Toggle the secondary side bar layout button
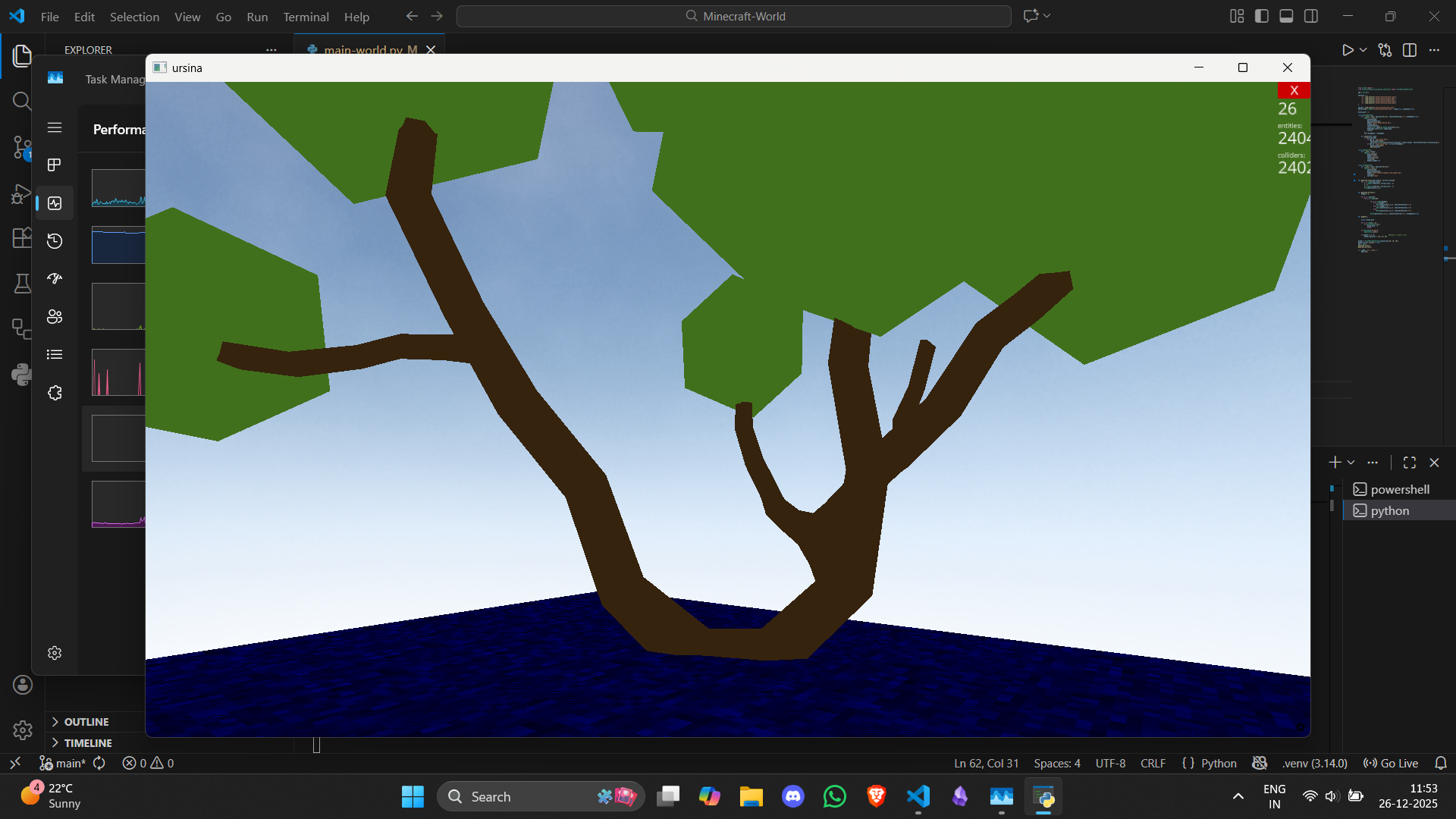1456x819 pixels. (x=1311, y=16)
